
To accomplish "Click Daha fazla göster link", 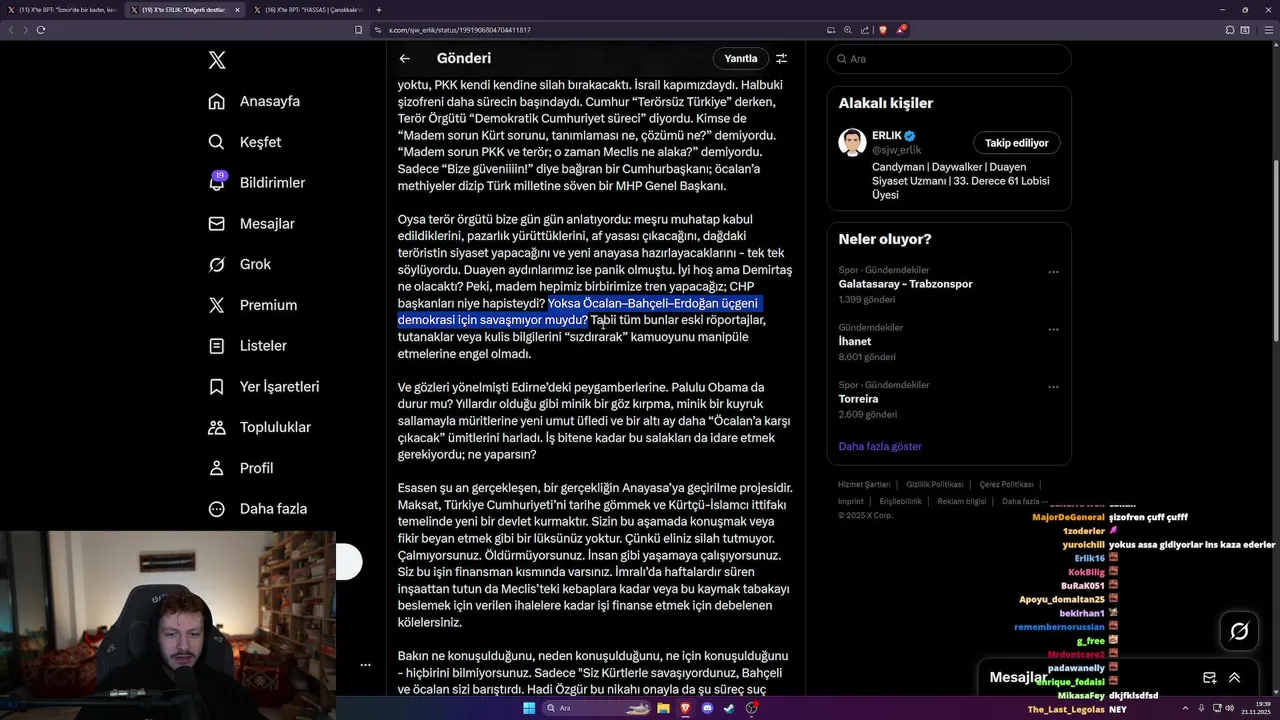I will tap(880, 446).
